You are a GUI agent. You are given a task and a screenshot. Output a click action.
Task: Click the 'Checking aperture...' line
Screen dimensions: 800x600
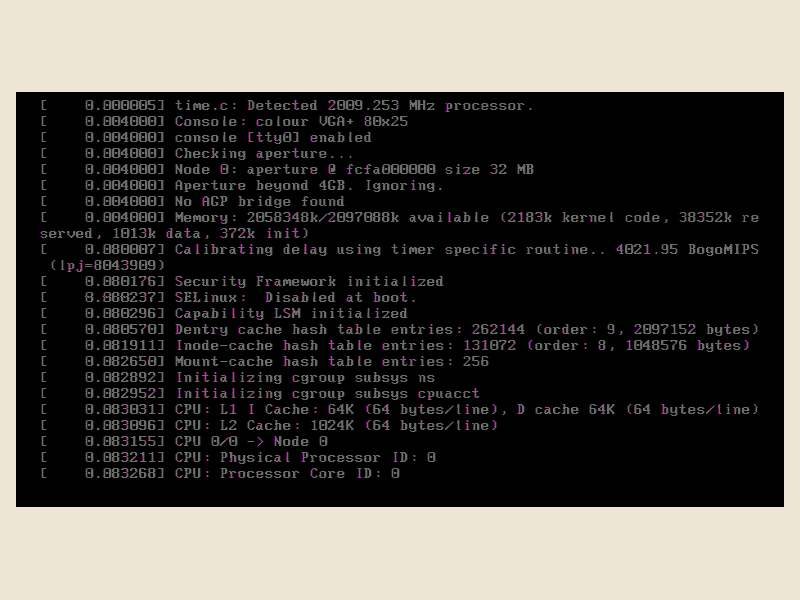click(197, 154)
